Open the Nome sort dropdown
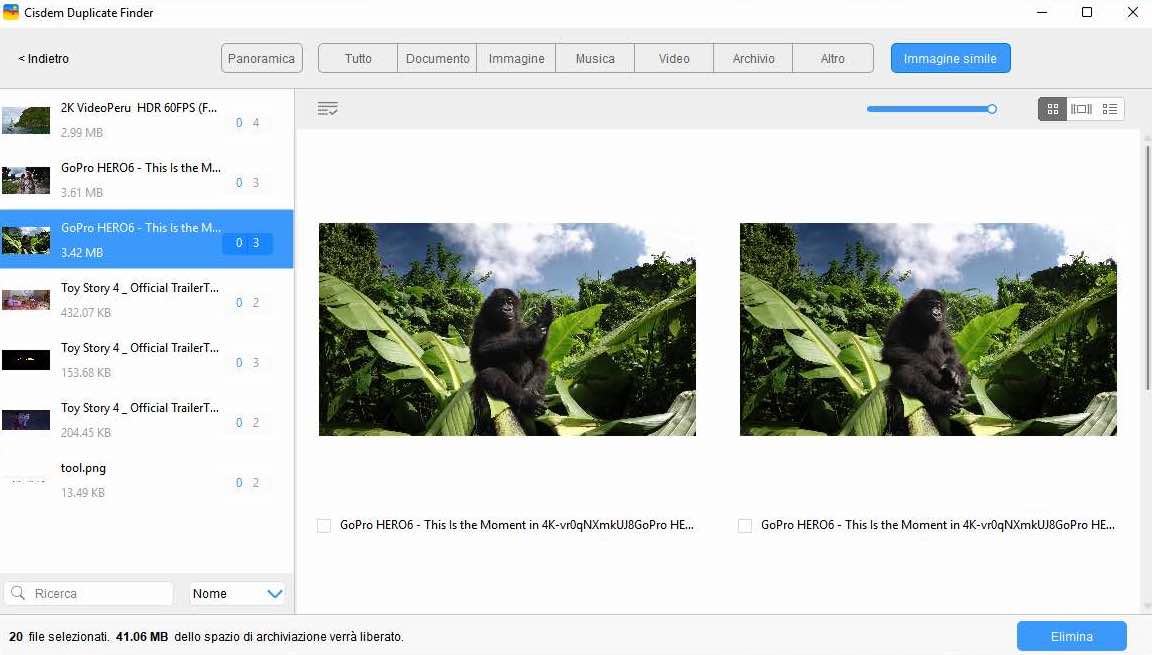Image resolution: width=1152 pixels, height=655 pixels. [x=238, y=594]
